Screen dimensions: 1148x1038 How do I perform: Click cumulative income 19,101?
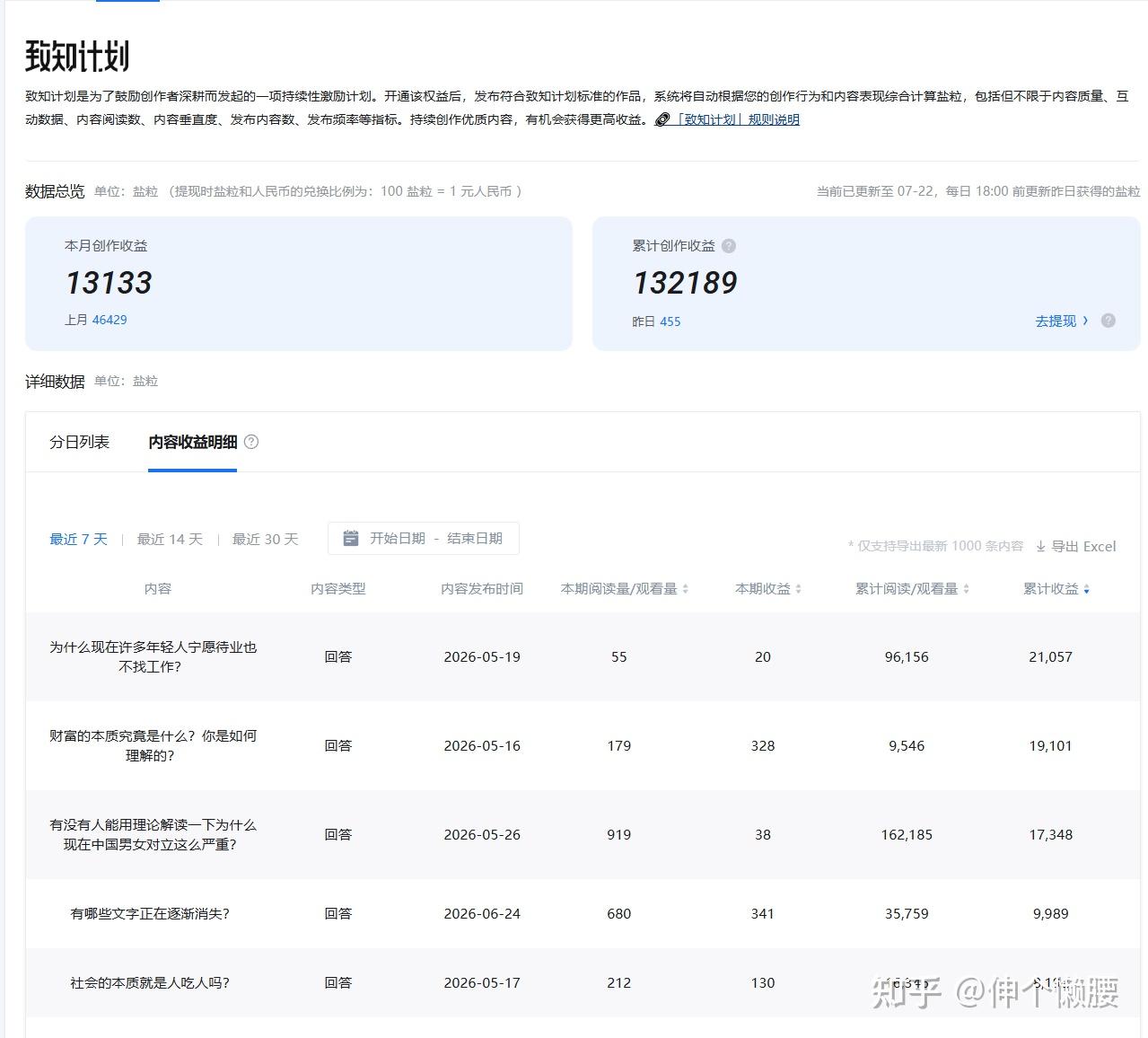(x=1050, y=745)
